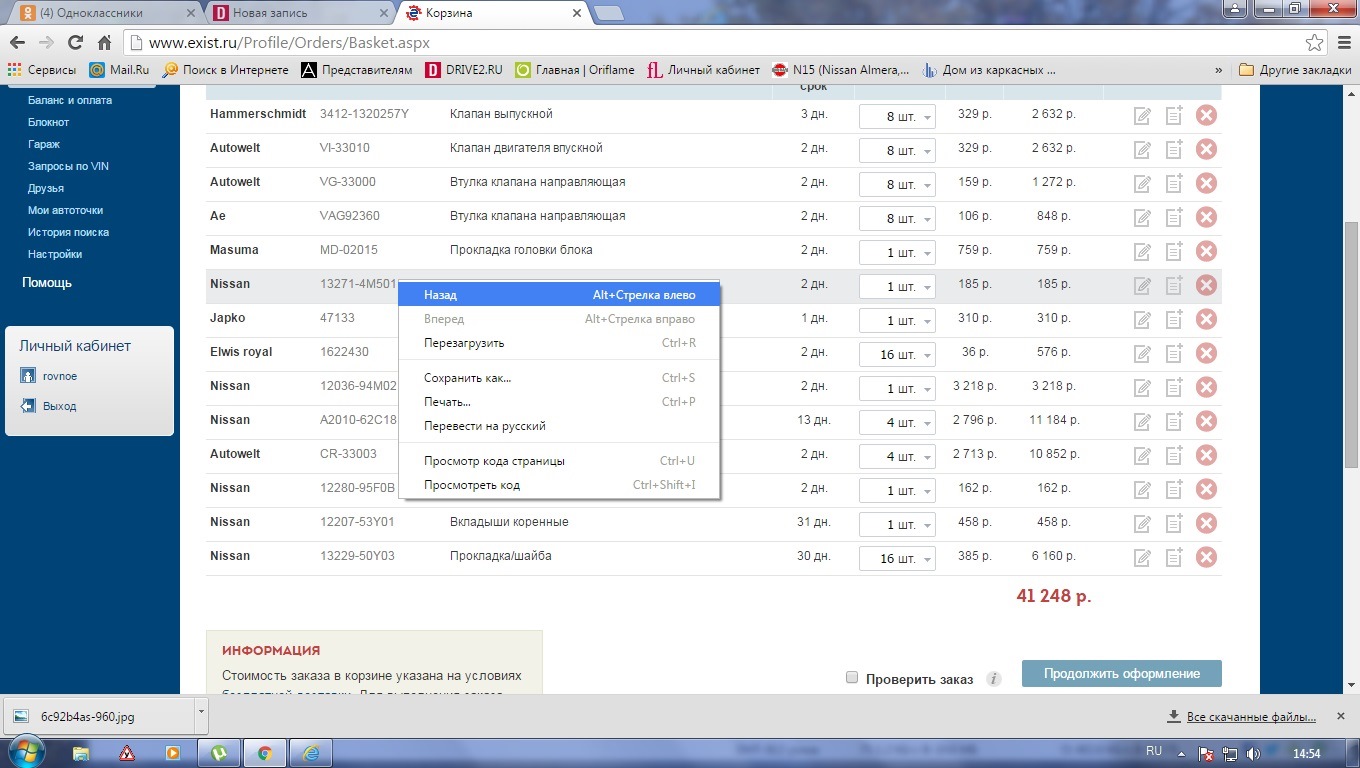Add note to Hammerschmidt row

pos(1175,115)
